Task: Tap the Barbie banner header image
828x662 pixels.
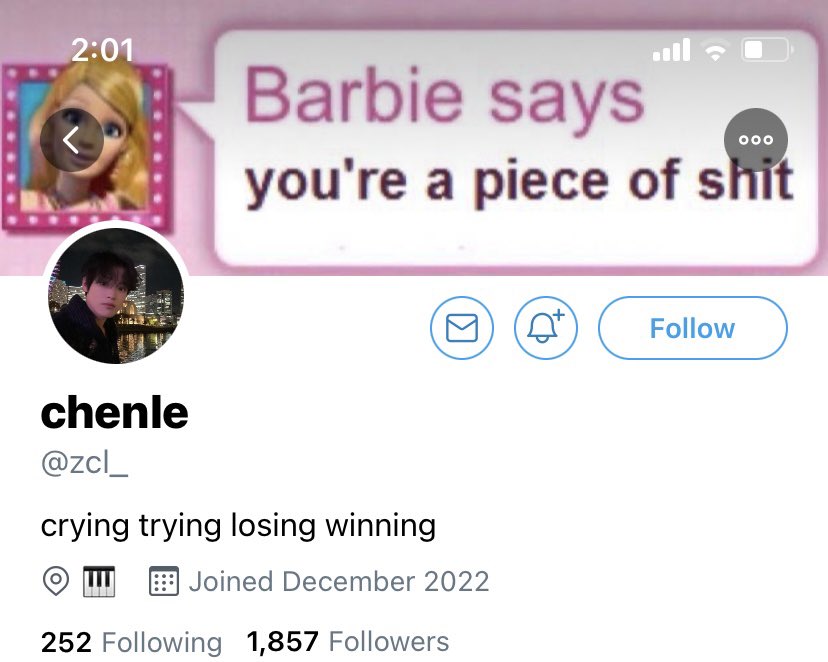Action: coord(414,137)
